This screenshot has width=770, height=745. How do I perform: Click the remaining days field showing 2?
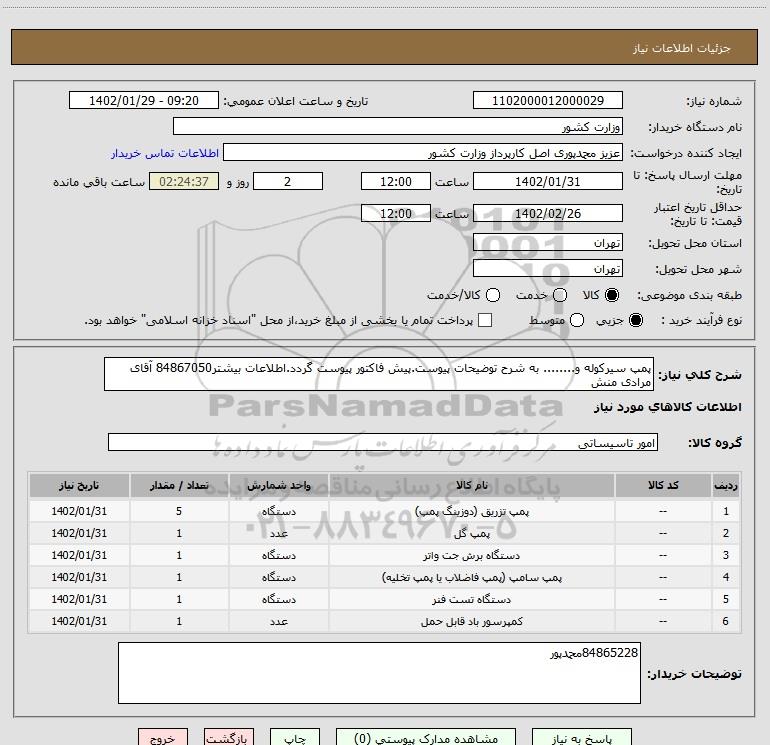coord(288,181)
